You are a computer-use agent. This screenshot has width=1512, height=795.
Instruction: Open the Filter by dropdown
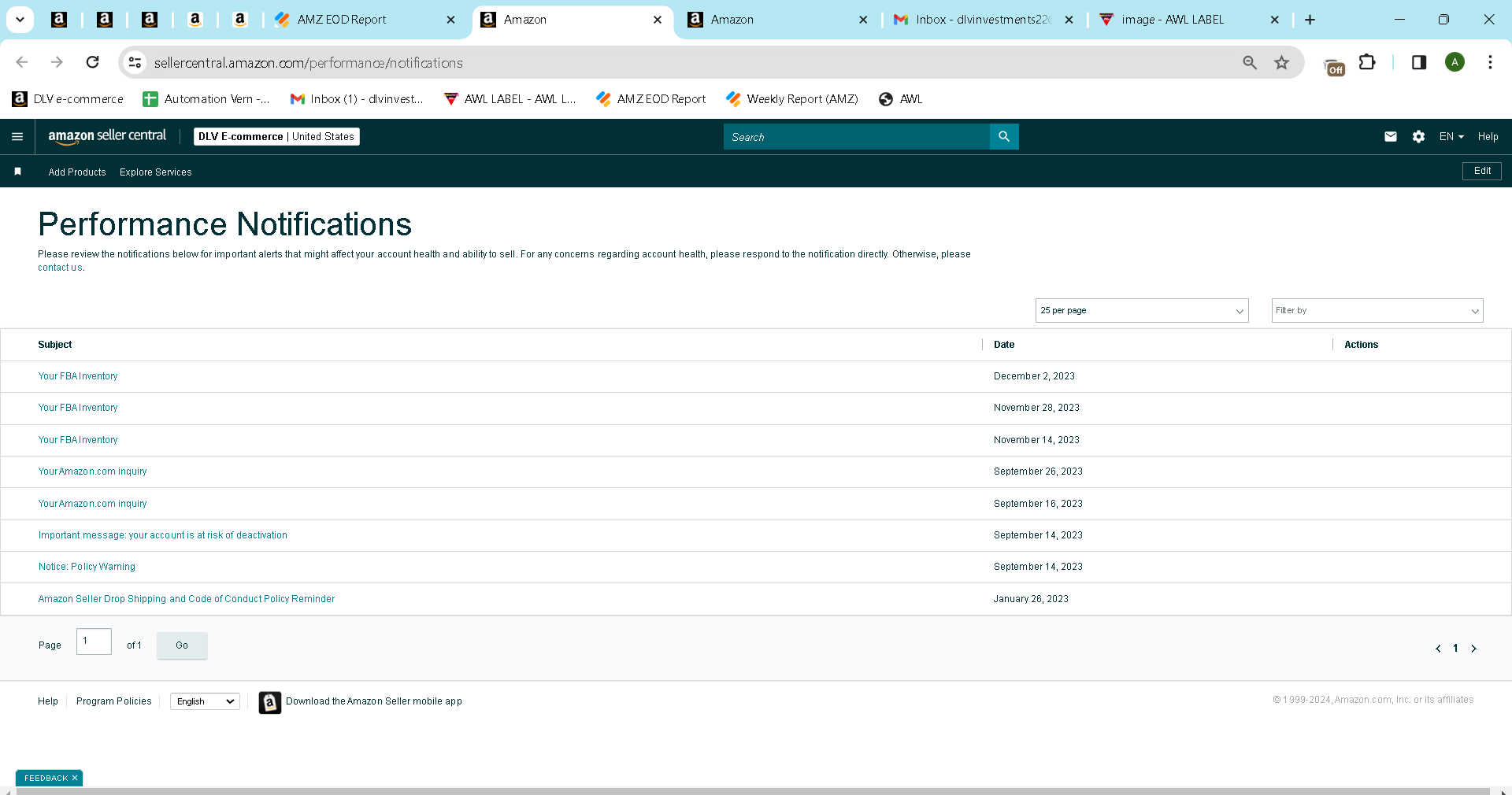pyautogui.click(x=1377, y=310)
